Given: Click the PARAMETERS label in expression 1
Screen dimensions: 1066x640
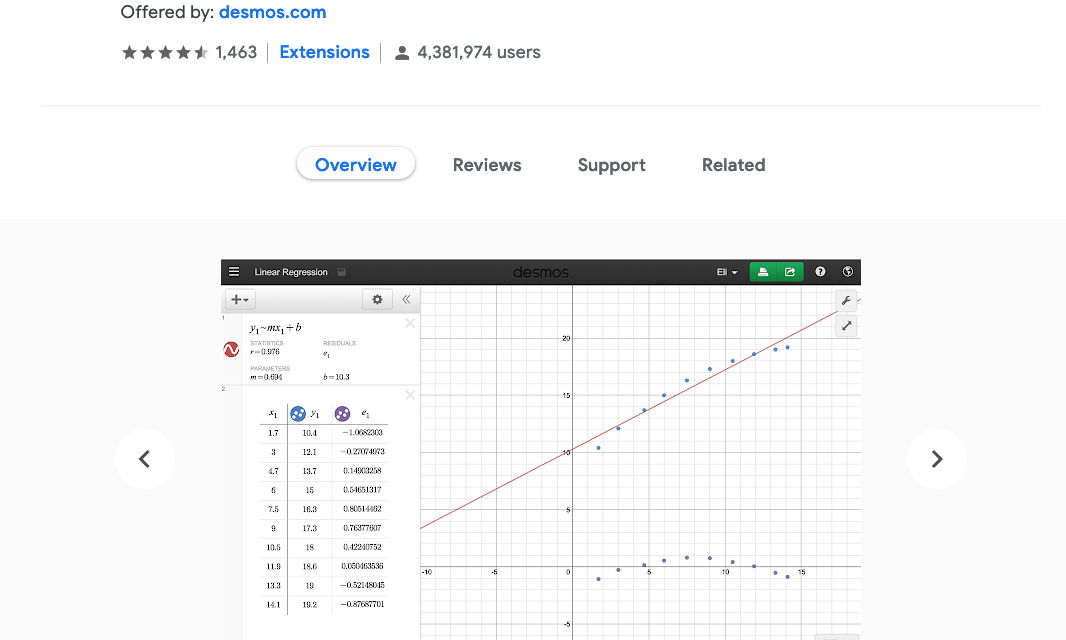Looking at the screenshot, I should 270,369.
